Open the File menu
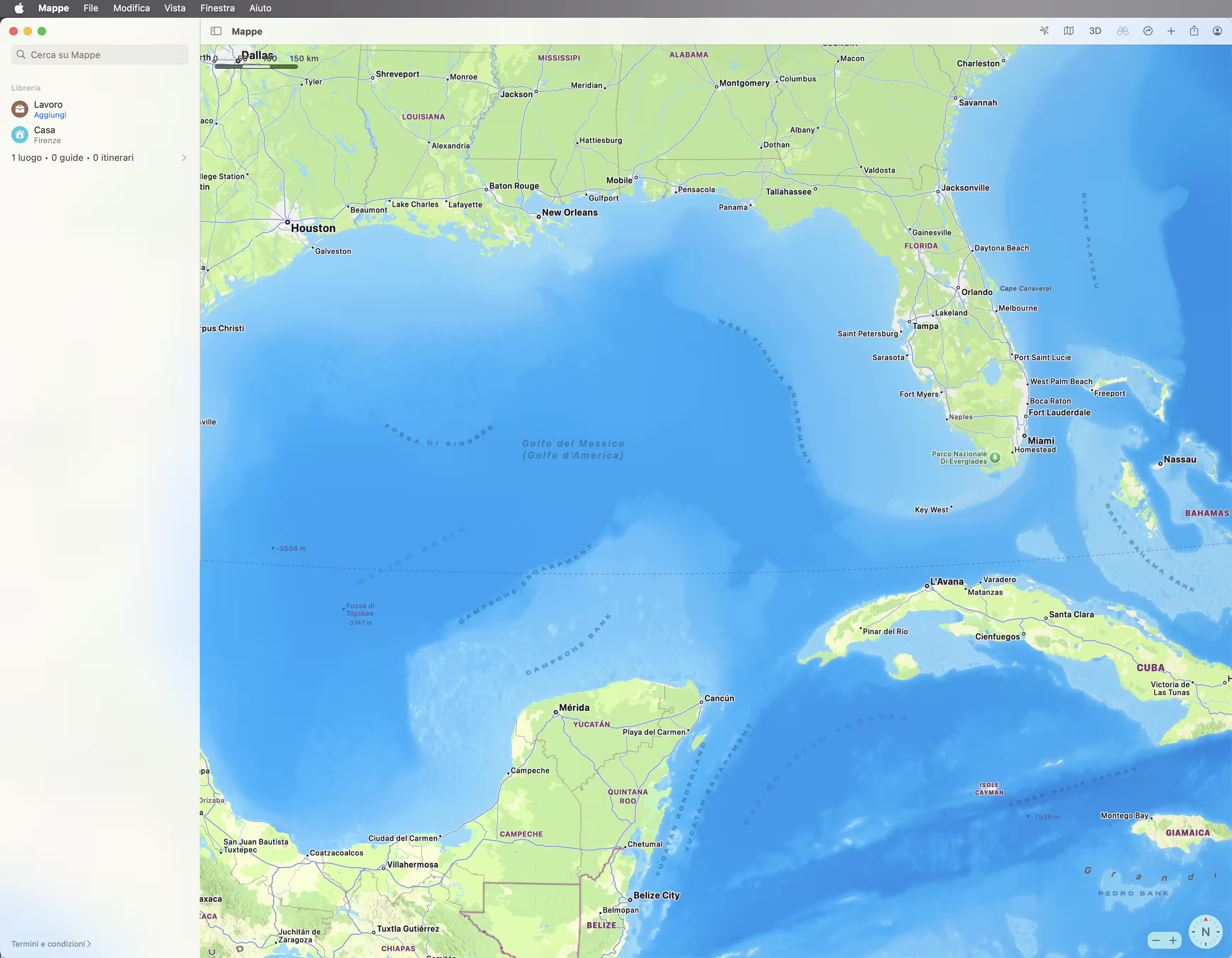 (91, 8)
